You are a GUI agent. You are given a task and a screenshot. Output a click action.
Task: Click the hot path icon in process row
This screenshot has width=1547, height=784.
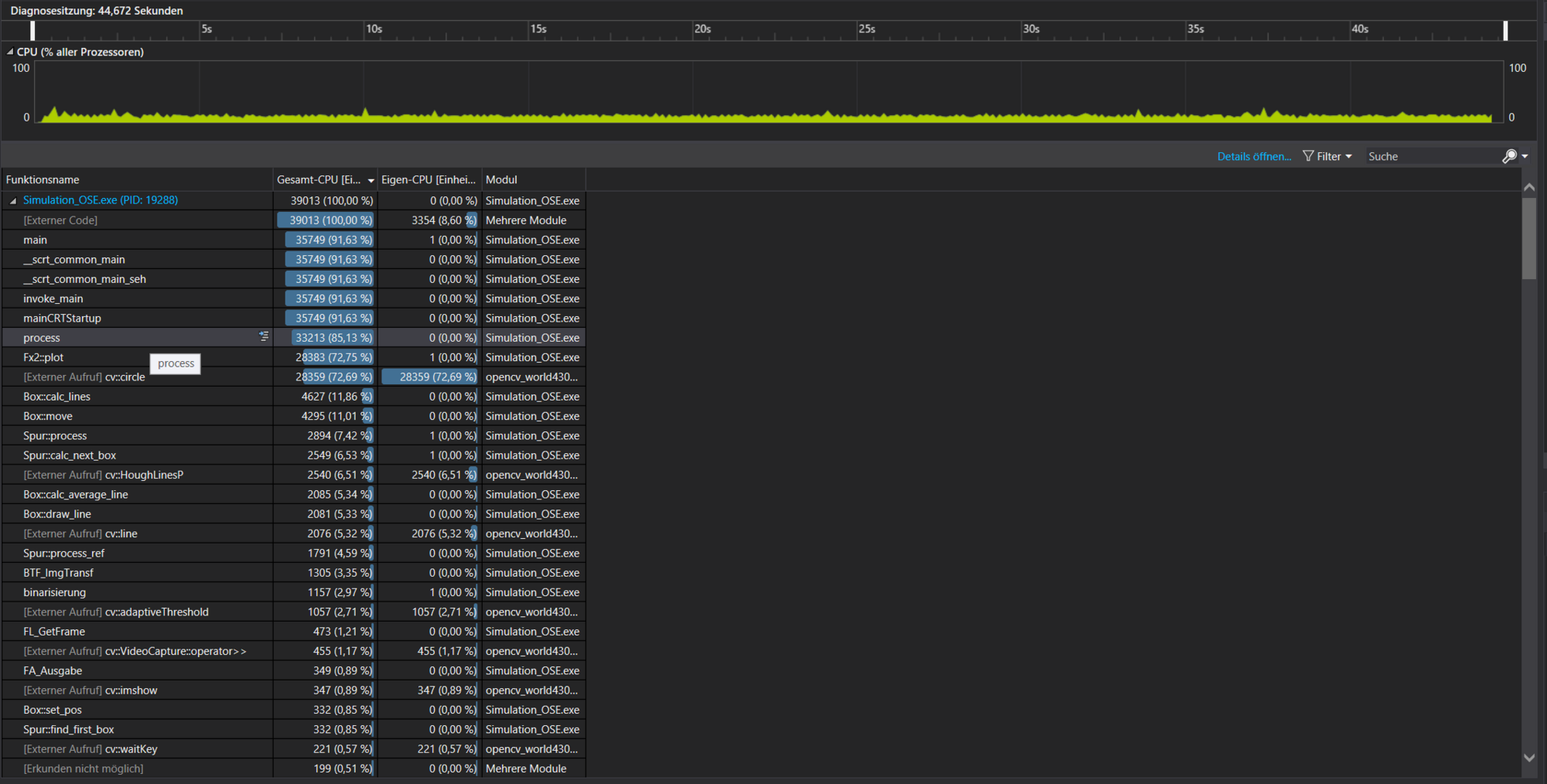(x=264, y=336)
